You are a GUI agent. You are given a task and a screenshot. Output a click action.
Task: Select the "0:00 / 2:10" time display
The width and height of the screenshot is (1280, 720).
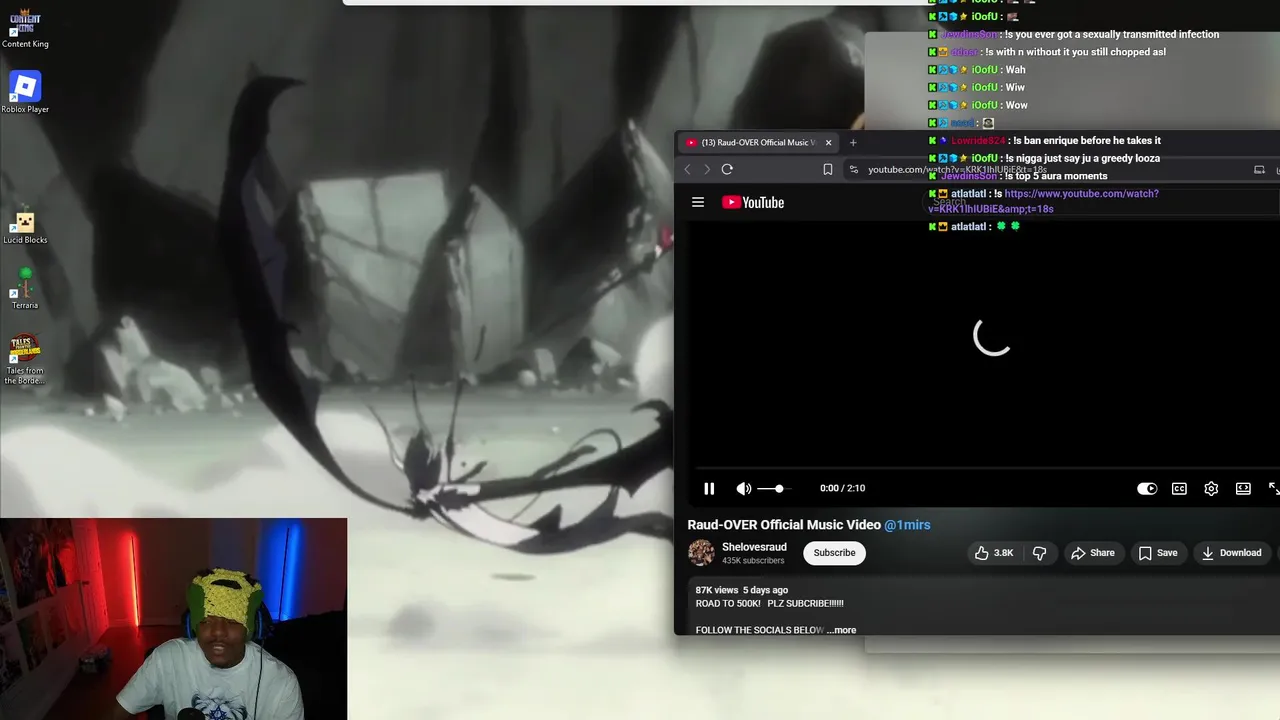pos(842,488)
